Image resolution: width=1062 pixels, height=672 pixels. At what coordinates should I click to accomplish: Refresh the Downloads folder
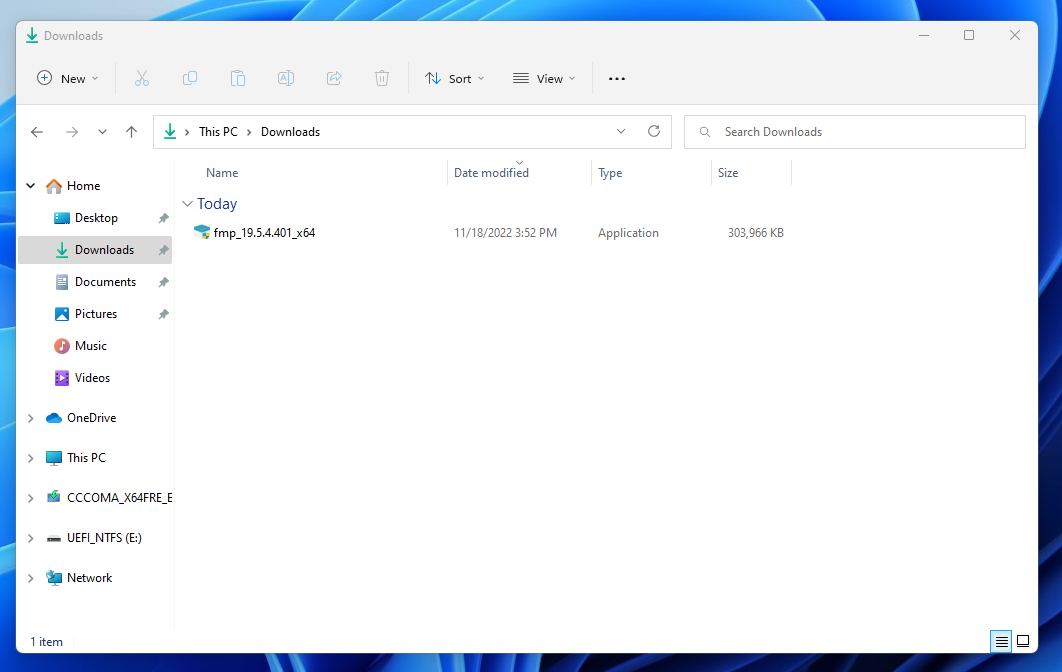654,131
